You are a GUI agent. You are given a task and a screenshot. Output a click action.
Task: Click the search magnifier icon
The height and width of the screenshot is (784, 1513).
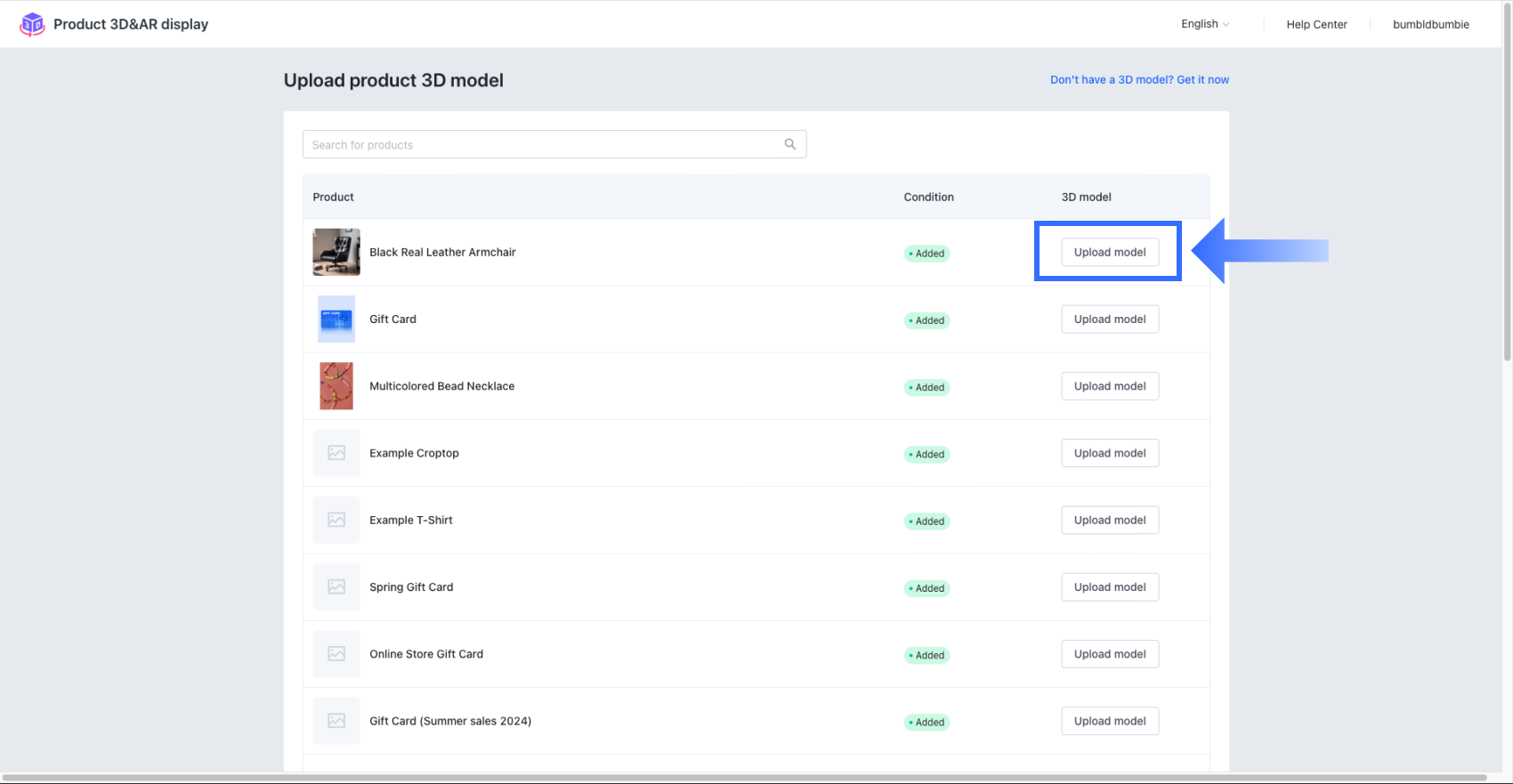coord(789,144)
